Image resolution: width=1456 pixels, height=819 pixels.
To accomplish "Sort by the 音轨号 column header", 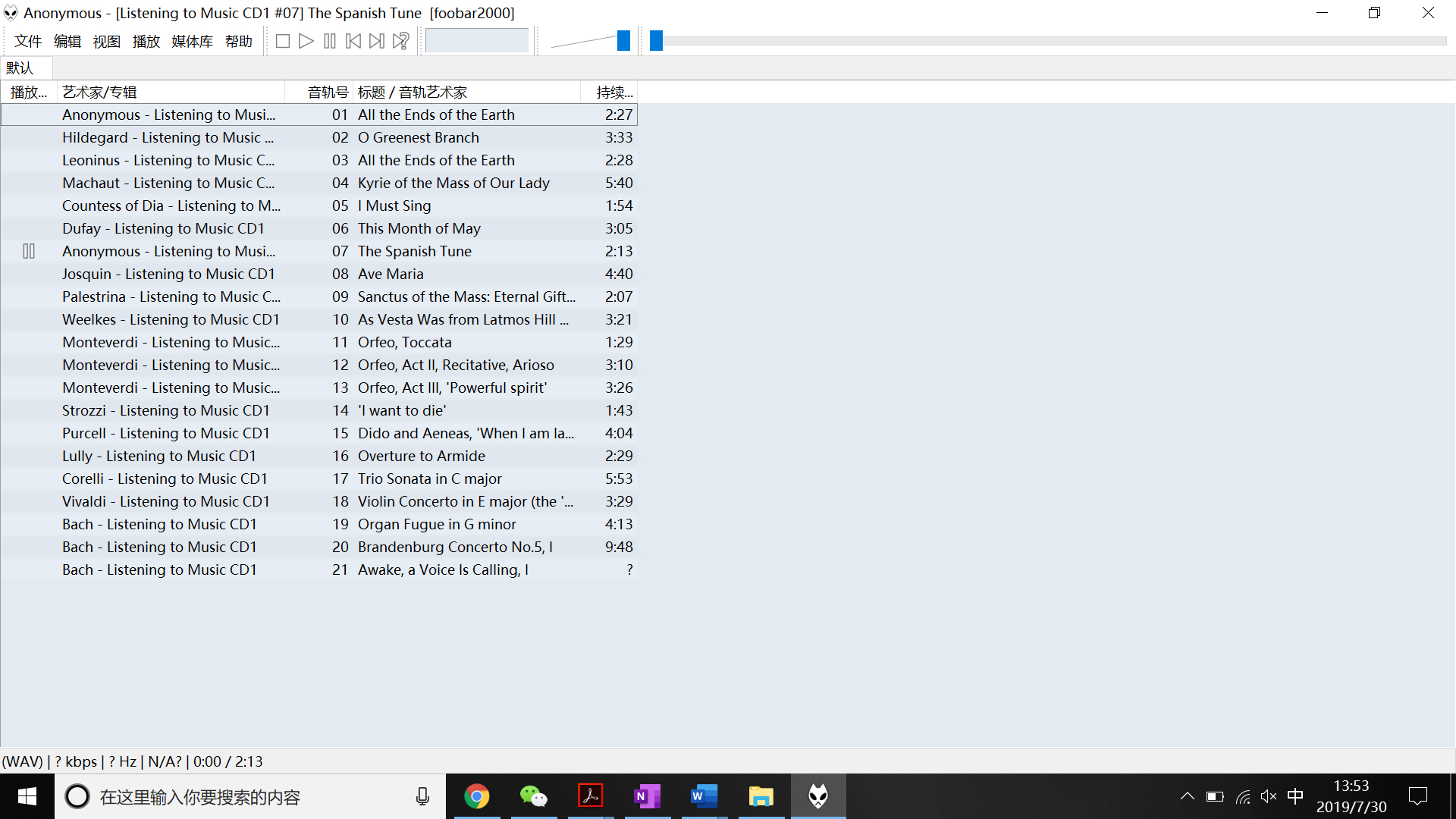I will [x=327, y=93].
